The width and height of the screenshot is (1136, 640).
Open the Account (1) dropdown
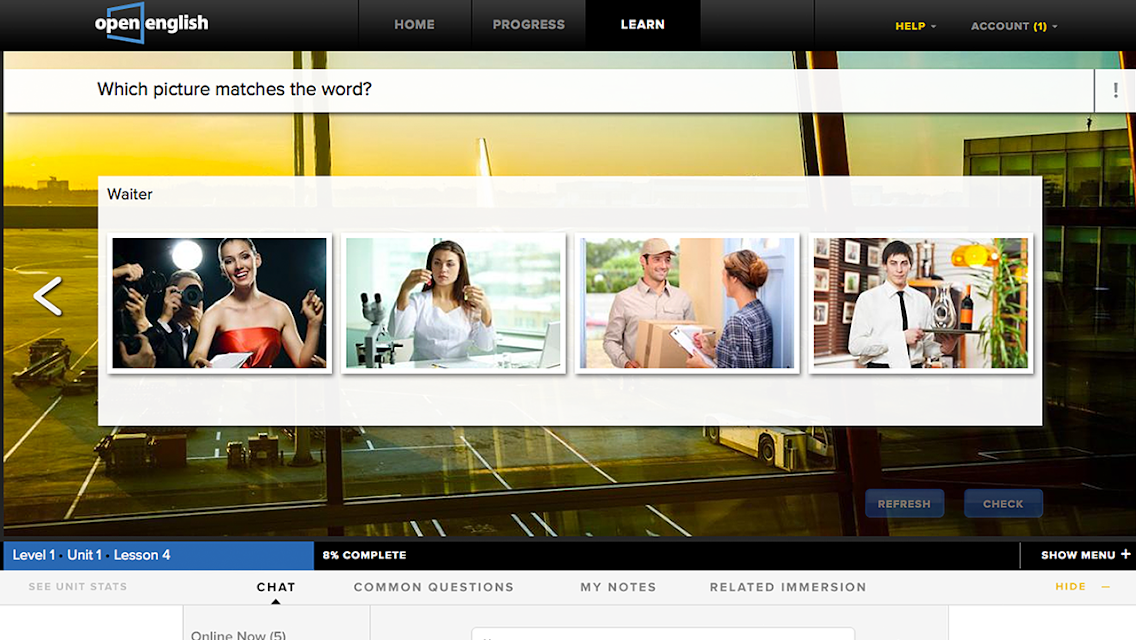[x=1014, y=26]
